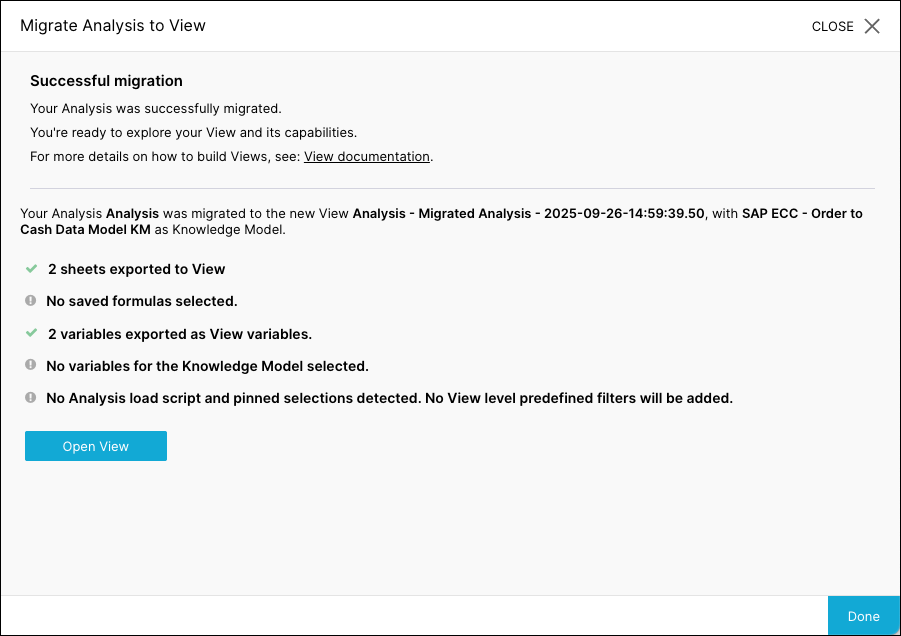Click green checkmark beside variables exported
The height and width of the screenshot is (636, 901).
[x=31, y=333]
